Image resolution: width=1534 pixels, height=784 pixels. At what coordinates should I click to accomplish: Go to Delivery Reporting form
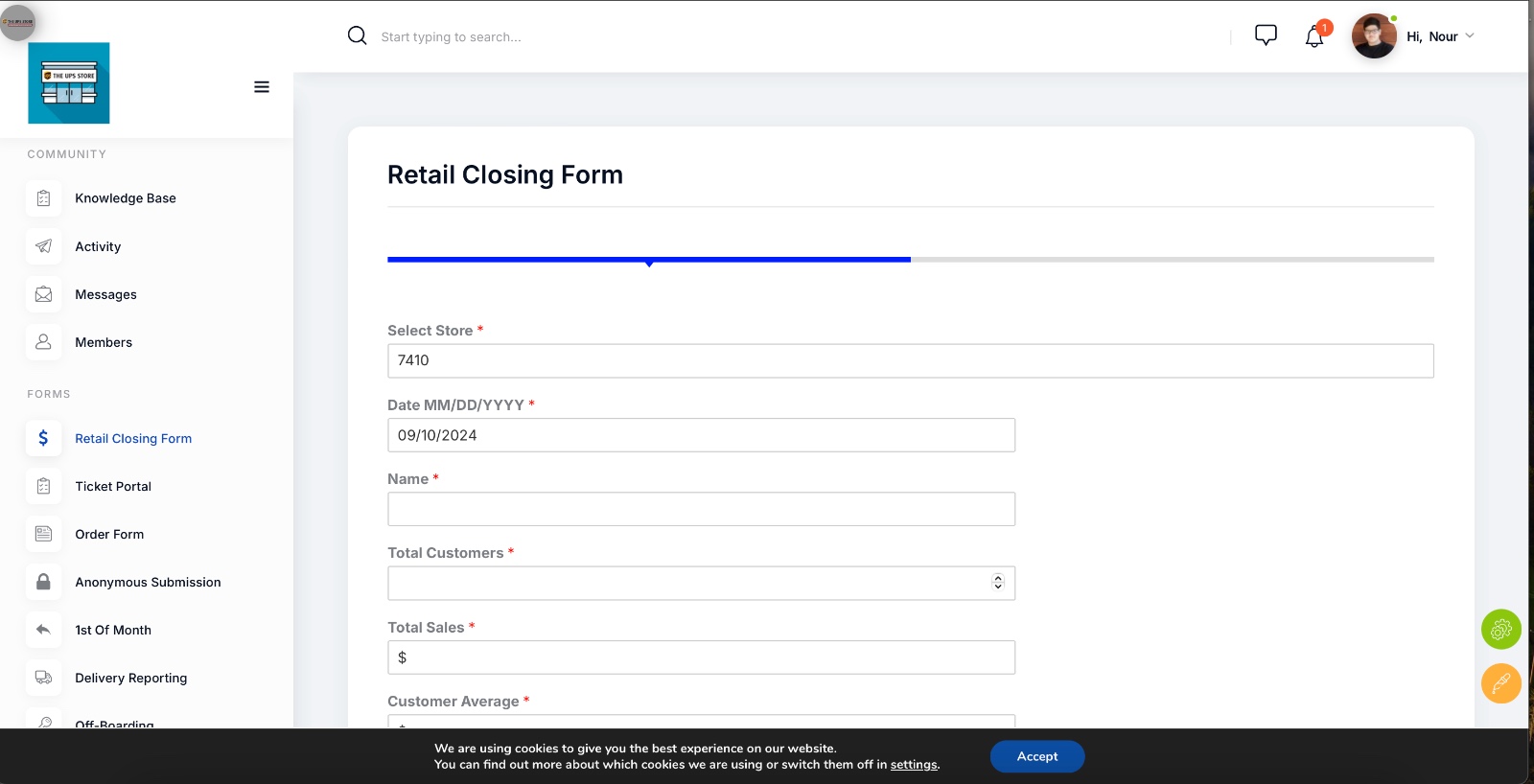click(131, 678)
